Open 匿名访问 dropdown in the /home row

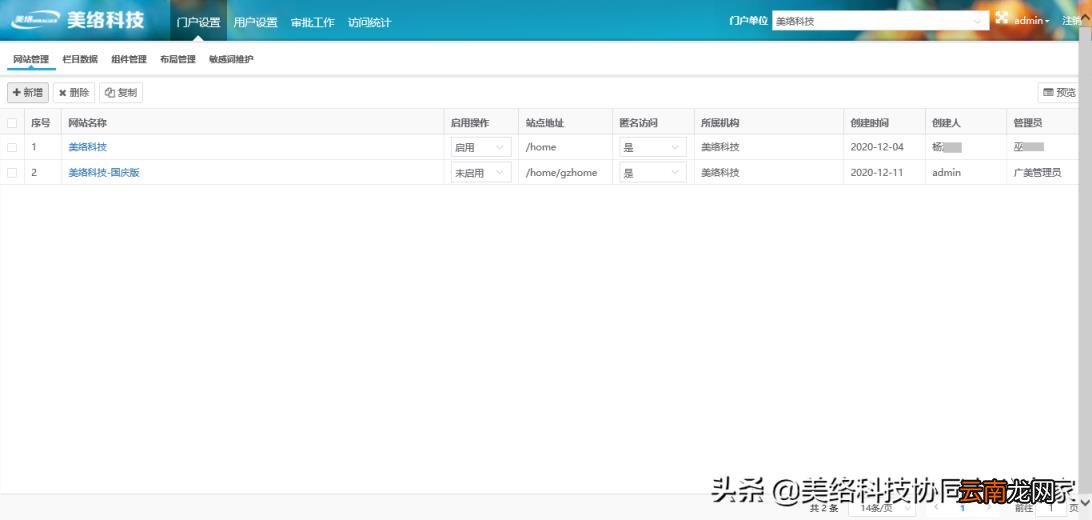click(x=653, y=147)
